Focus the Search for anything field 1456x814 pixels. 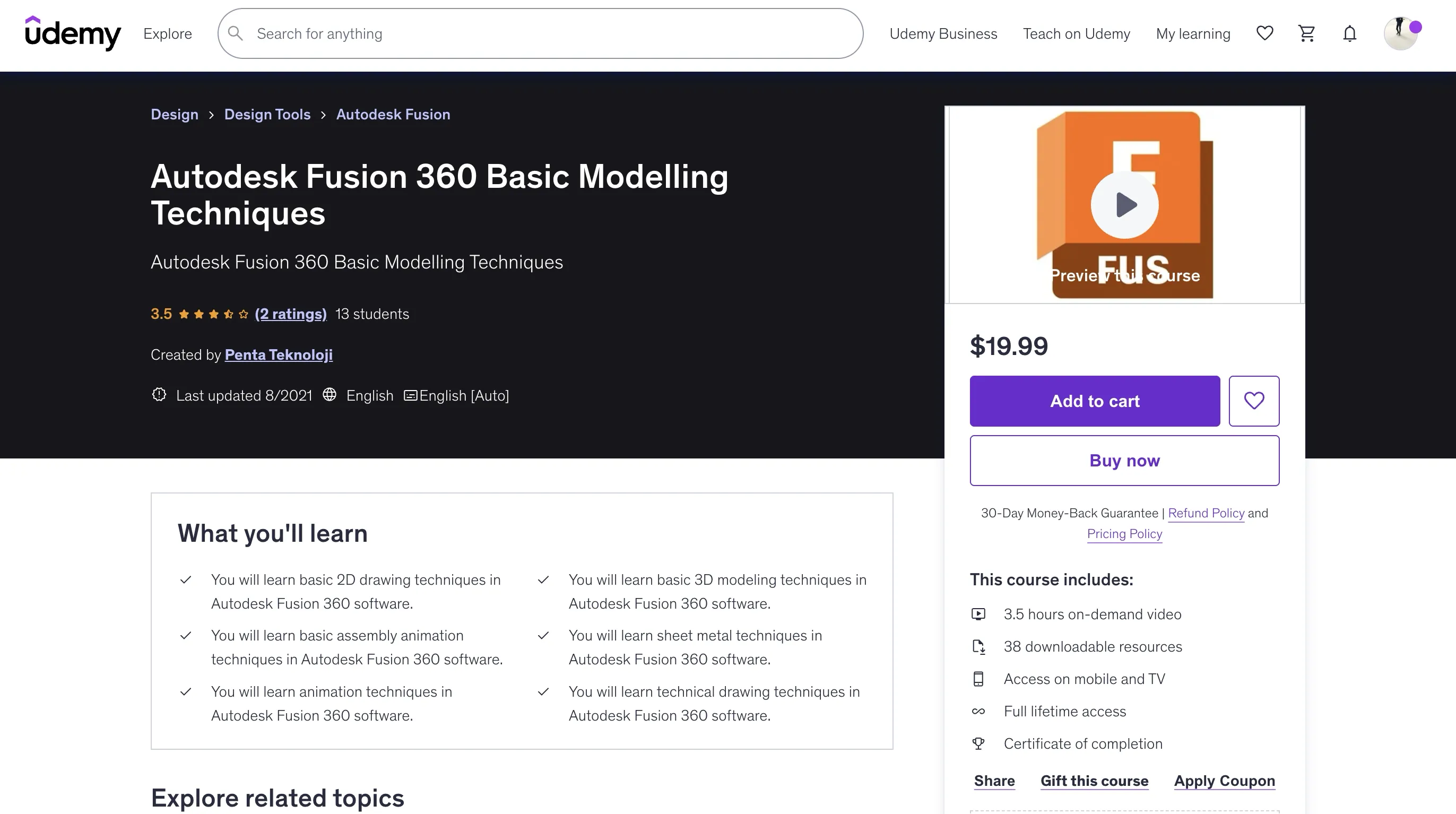(543, 33)
